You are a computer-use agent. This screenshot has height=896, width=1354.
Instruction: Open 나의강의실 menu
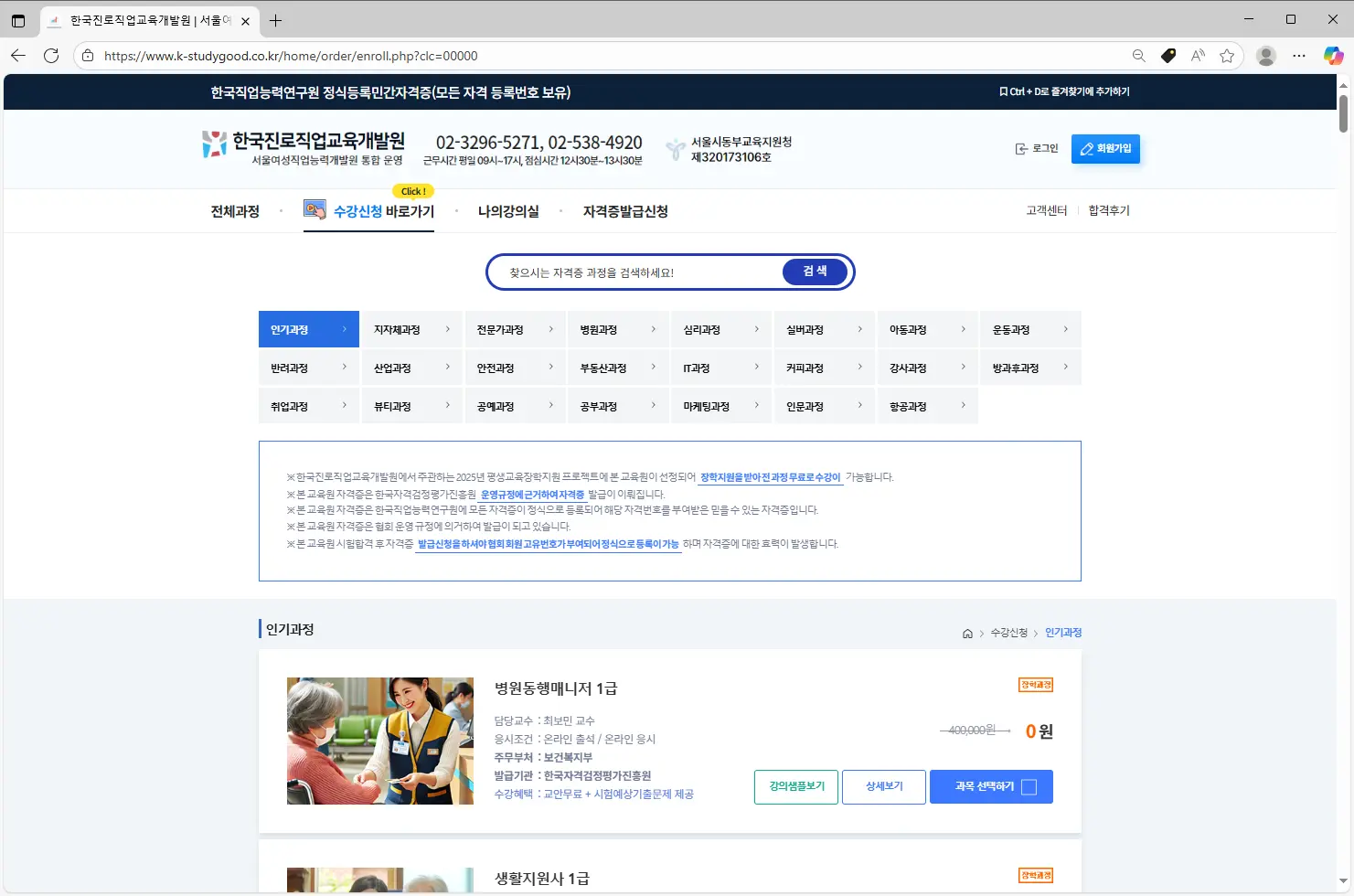(x=508, y=211)
